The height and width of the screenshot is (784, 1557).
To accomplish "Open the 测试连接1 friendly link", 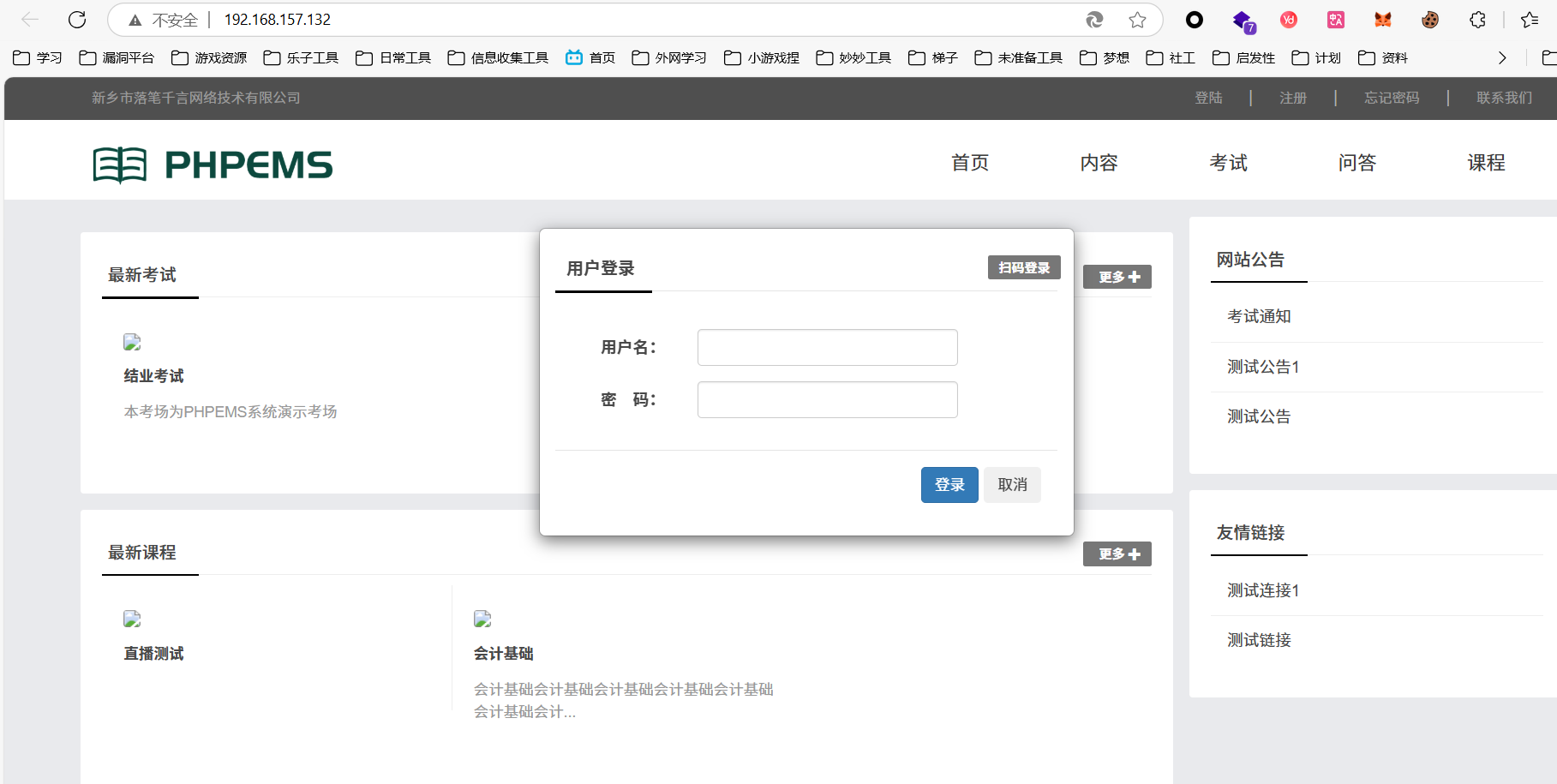I will (1263, 590).
